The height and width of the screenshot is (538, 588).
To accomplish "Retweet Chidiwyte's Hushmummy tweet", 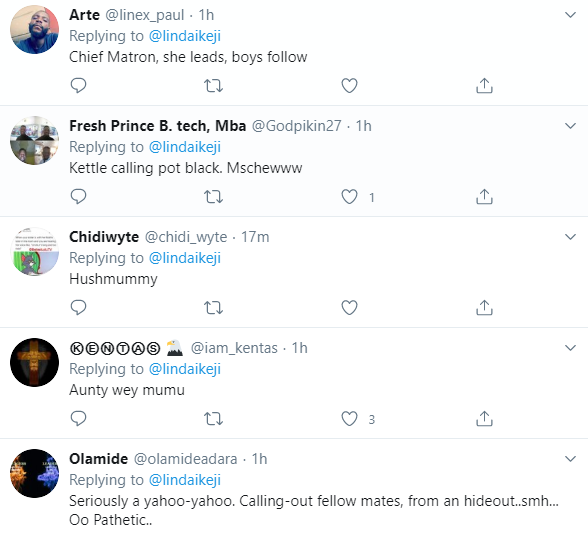I will 213,307.
